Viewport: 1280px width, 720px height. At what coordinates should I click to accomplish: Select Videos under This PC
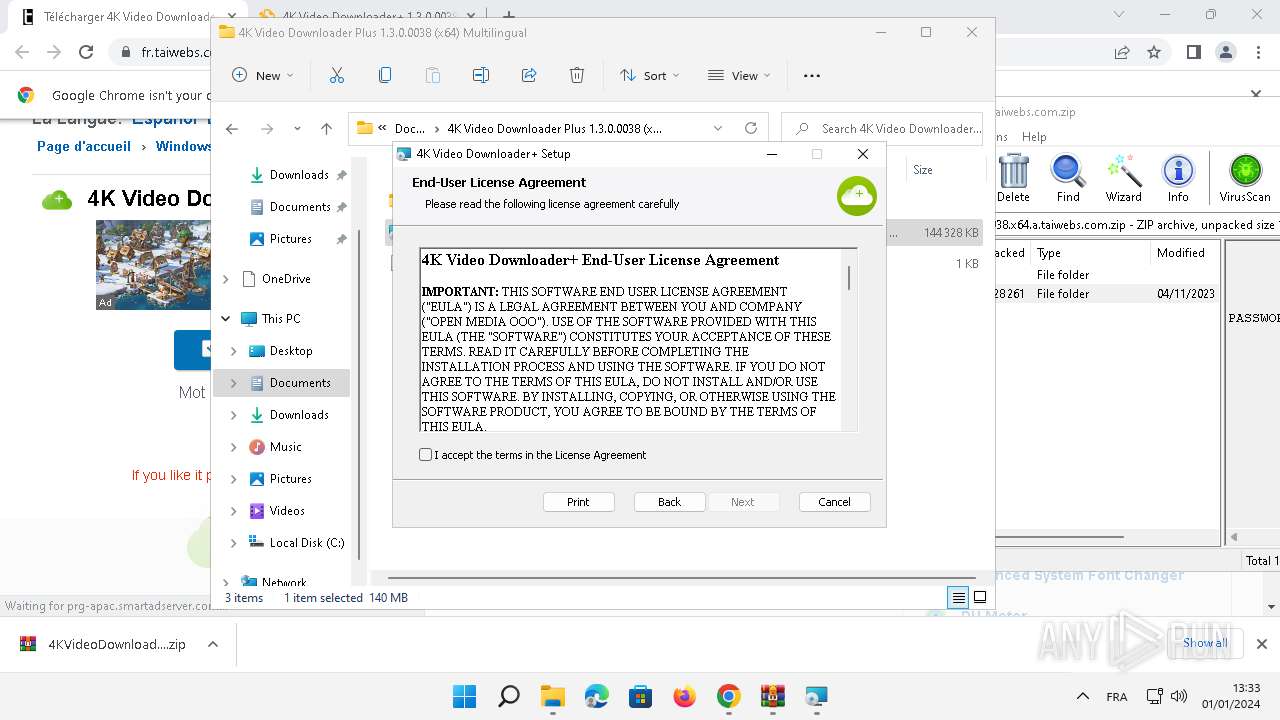(x=287, y=511)
